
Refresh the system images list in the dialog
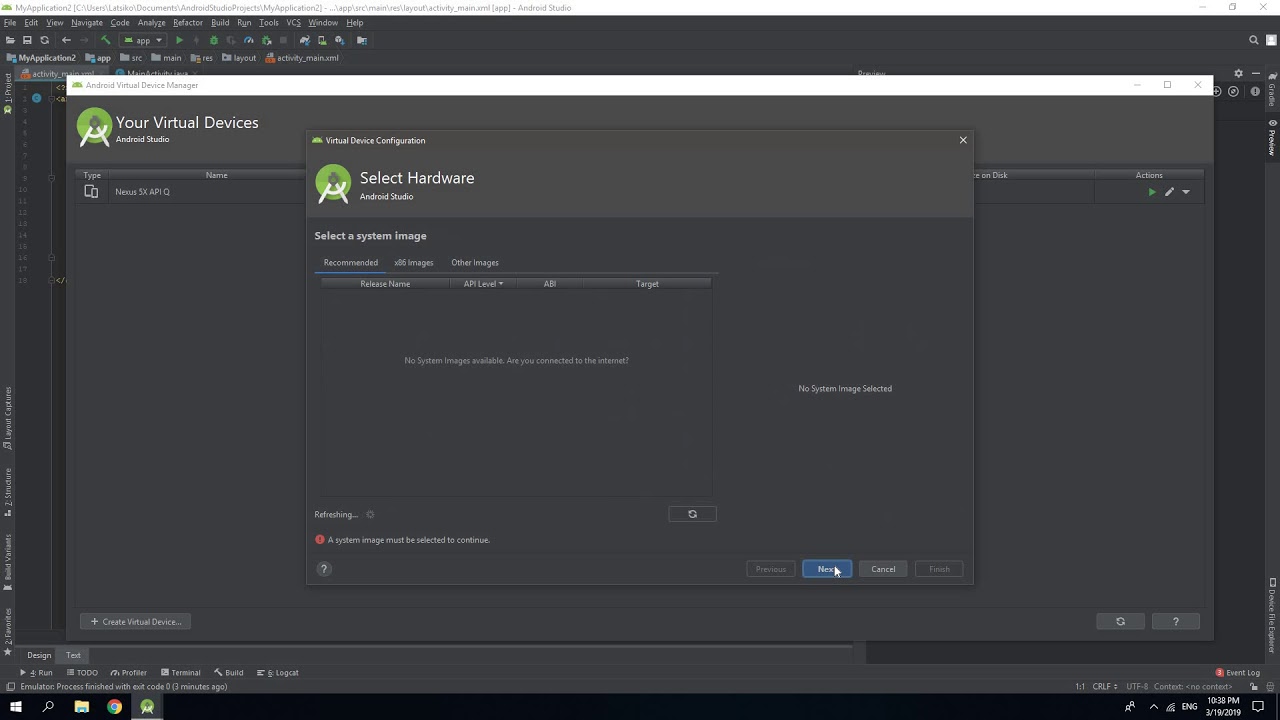[692, 514]
